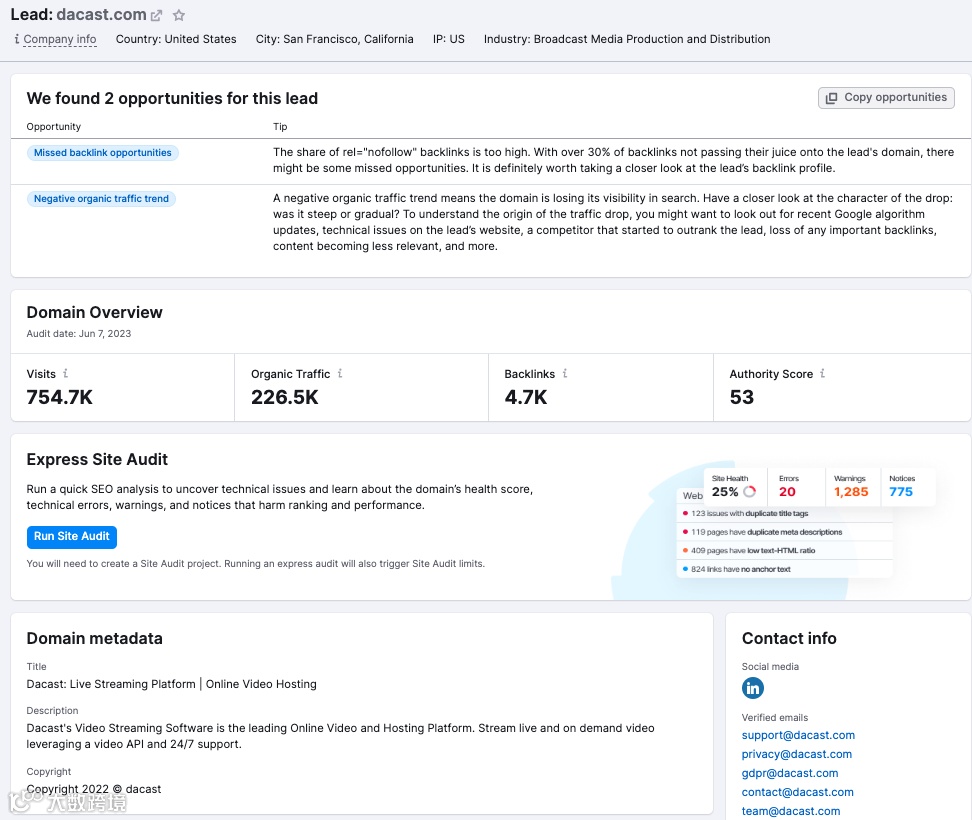Screen dimensions: 972x820
Task: Click the Company info 'i' icon
Action: tap(17, 39)
